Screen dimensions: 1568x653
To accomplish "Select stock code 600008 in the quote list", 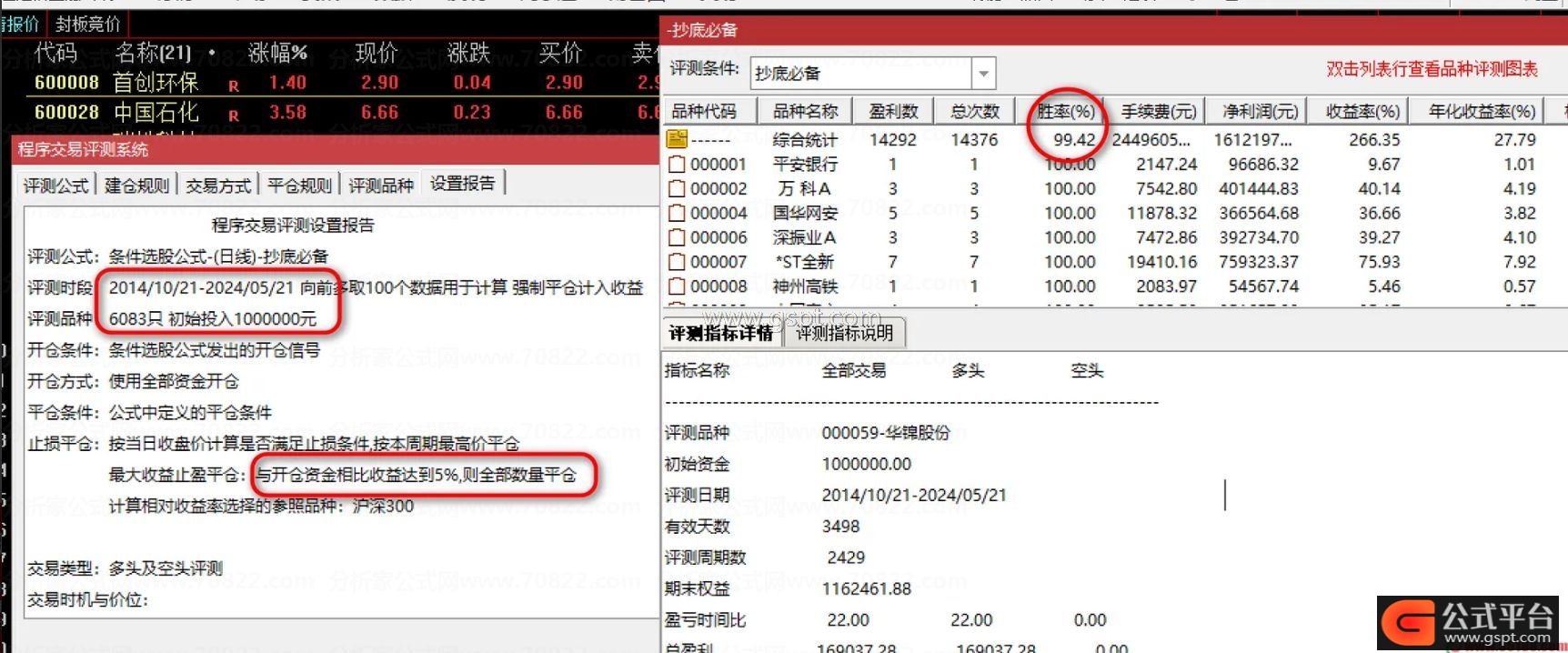I will click(x=66, y=83).
